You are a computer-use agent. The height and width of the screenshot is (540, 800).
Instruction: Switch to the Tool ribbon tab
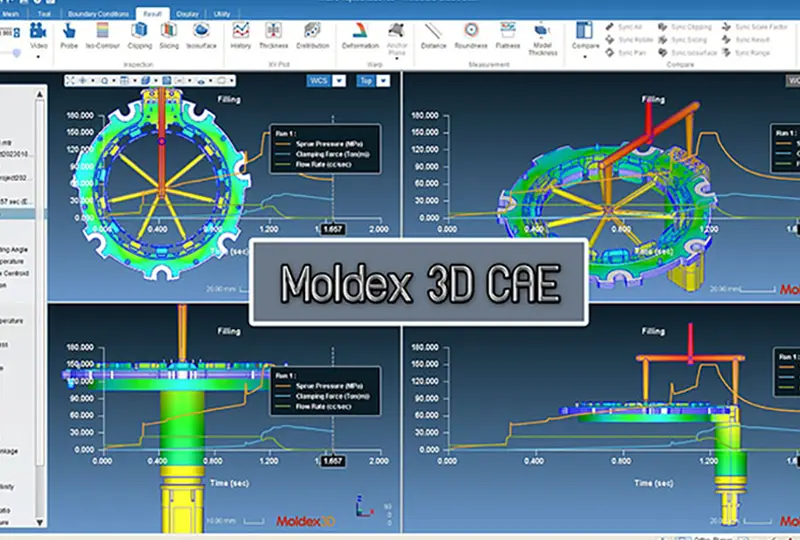tap(44, 14)
